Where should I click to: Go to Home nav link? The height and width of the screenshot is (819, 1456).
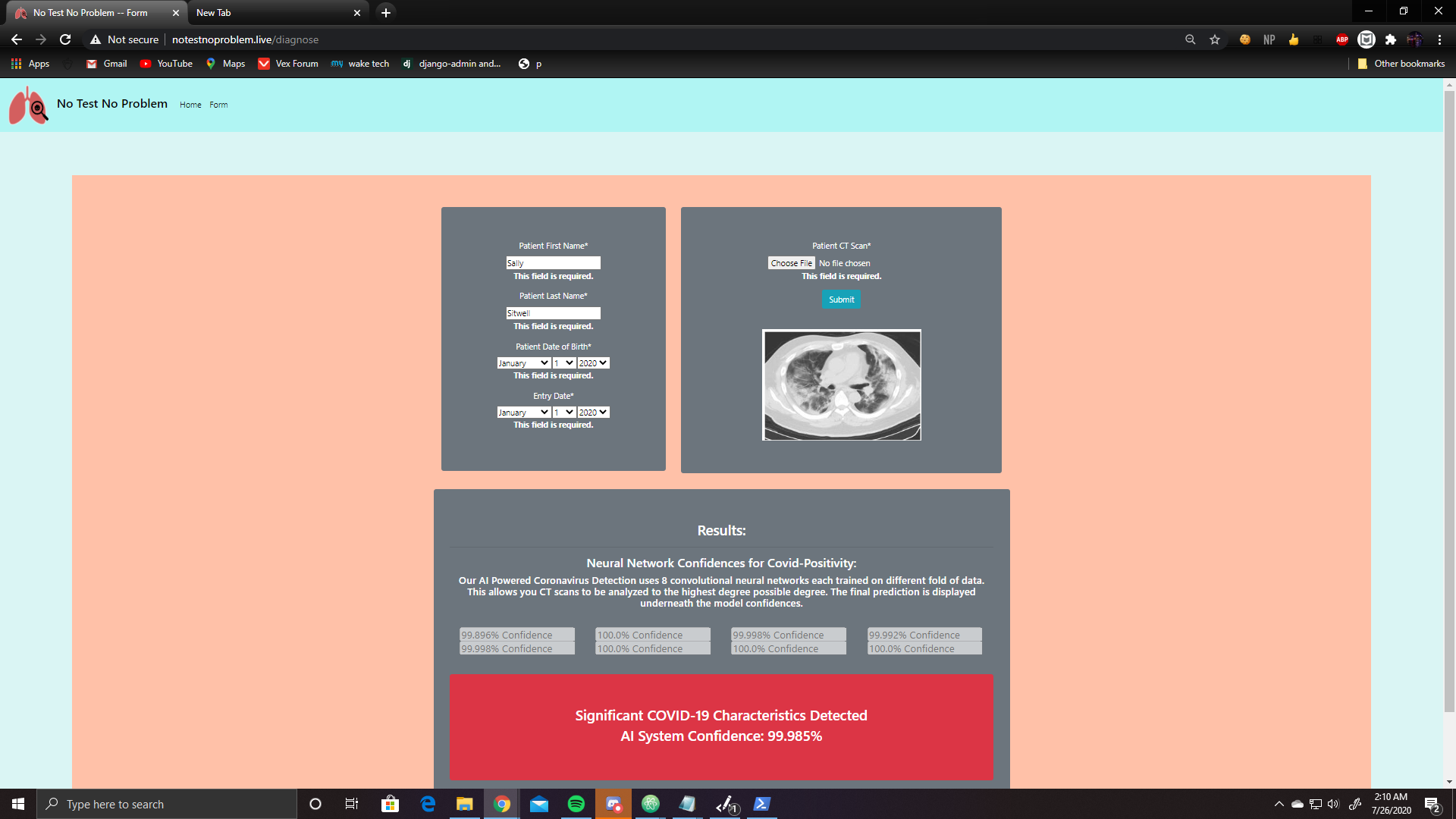pyautogui.click(x=190, y=105)
